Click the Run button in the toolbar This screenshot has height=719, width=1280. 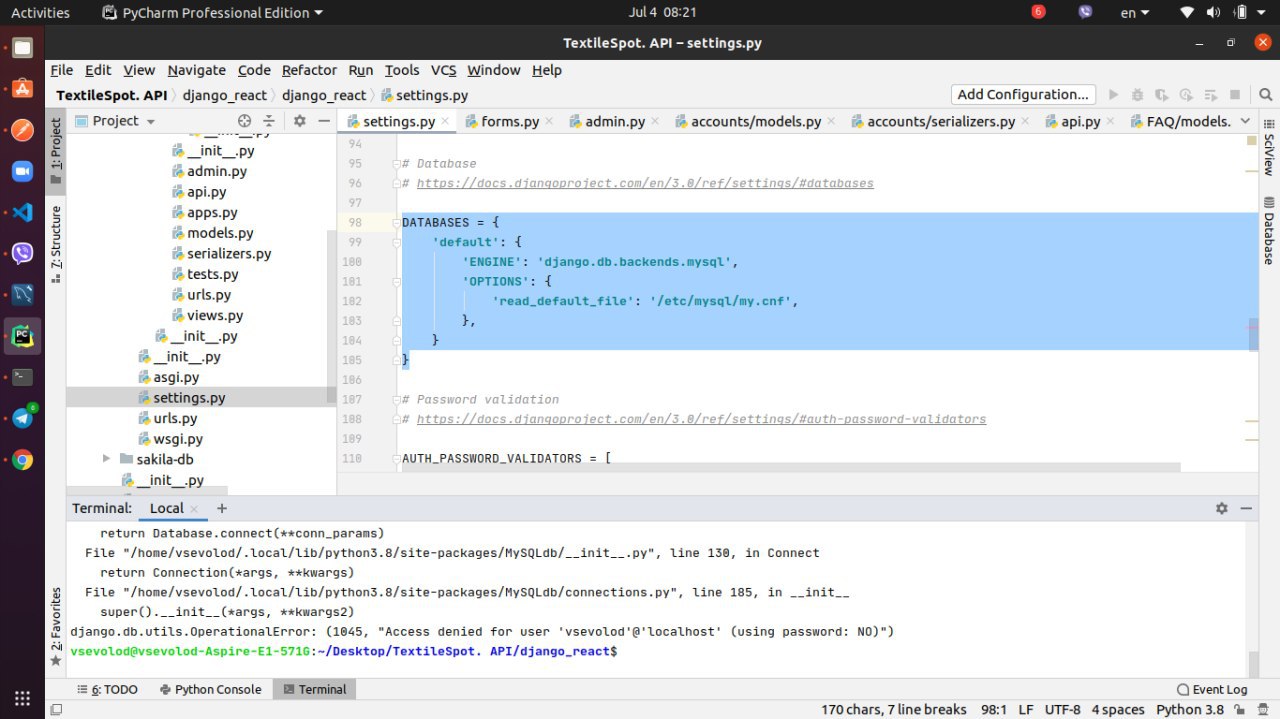pyautogui.click(x=1113, y=94)
